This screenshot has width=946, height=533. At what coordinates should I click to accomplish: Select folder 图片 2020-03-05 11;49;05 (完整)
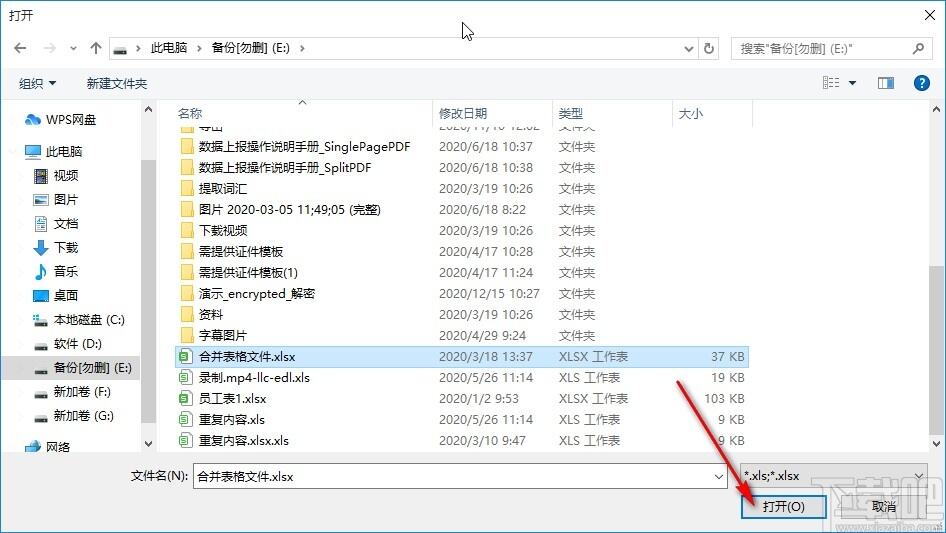(x=290, y=210)
